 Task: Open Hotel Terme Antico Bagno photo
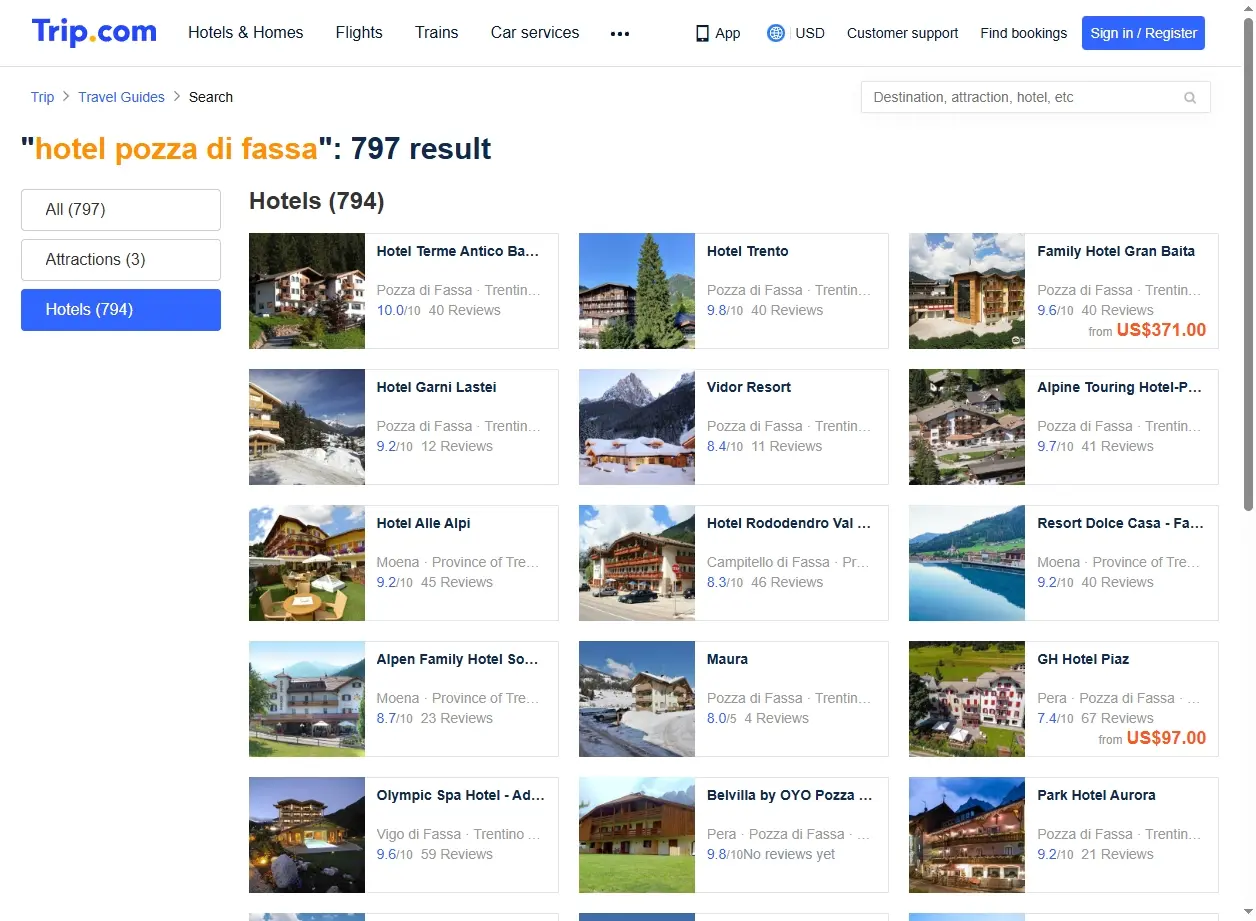(x=307, y=291)
